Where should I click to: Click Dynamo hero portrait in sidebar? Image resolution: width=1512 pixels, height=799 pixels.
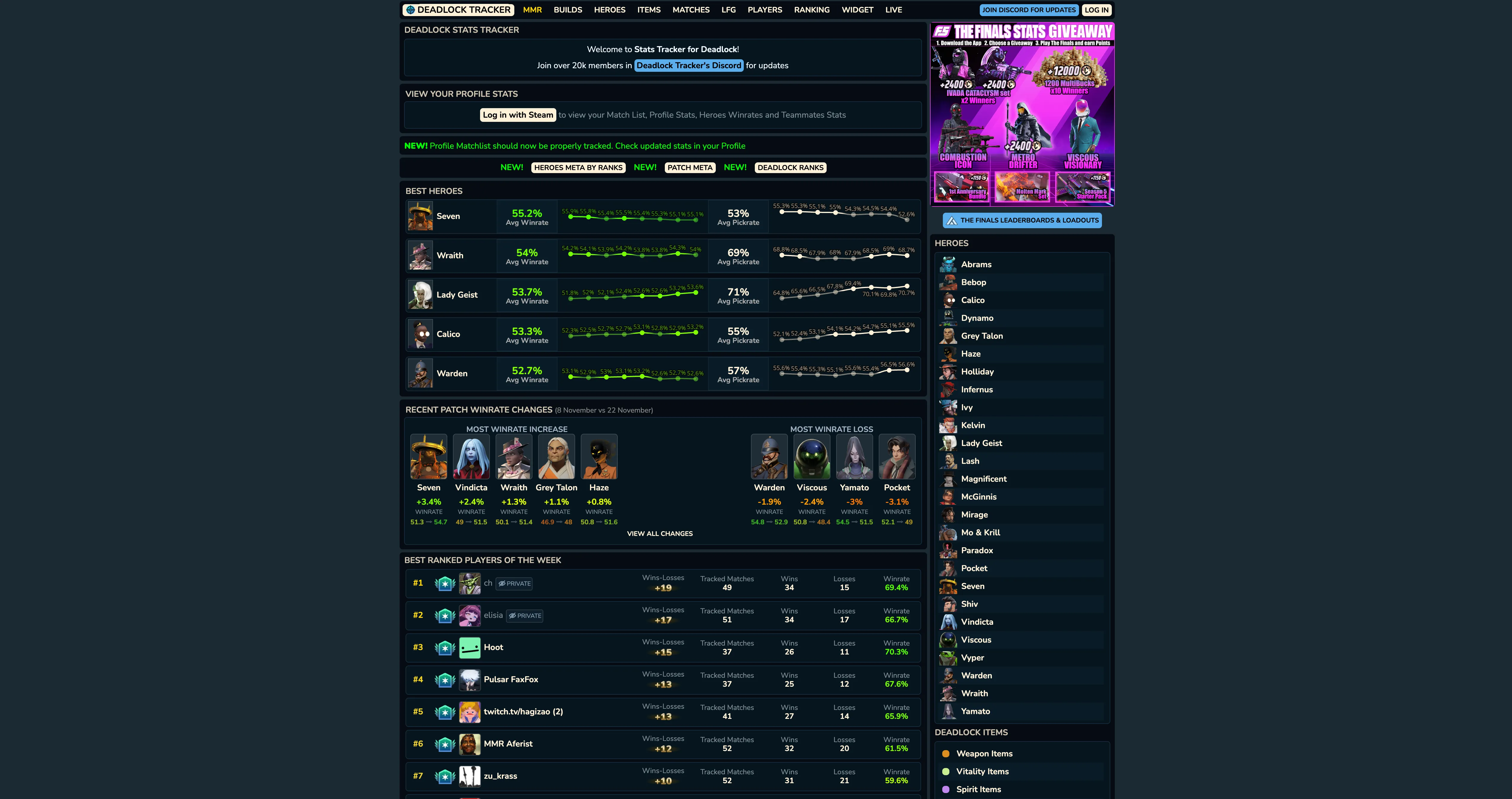(x=948, y=318)
